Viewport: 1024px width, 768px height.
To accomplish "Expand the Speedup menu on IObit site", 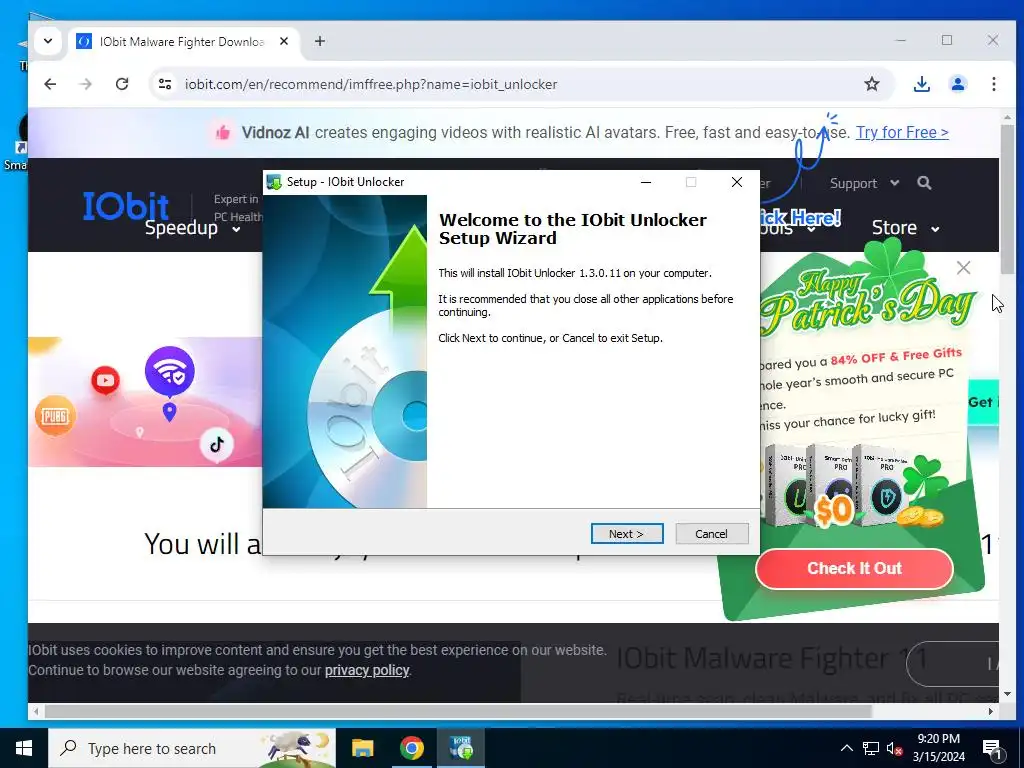I will 192,228.
